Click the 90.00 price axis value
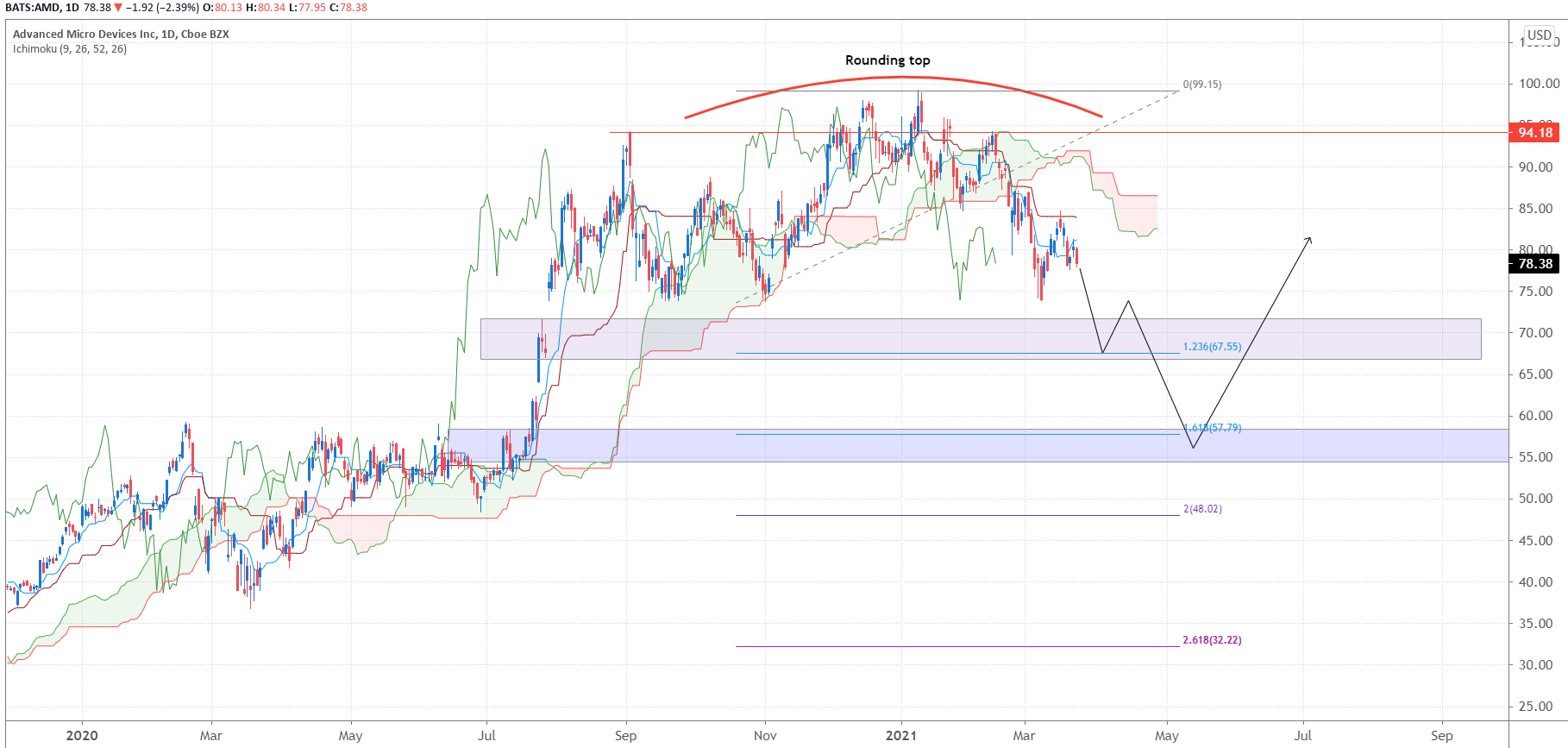This screenshot has width=1568, height=748. (x=1536, y=167)
